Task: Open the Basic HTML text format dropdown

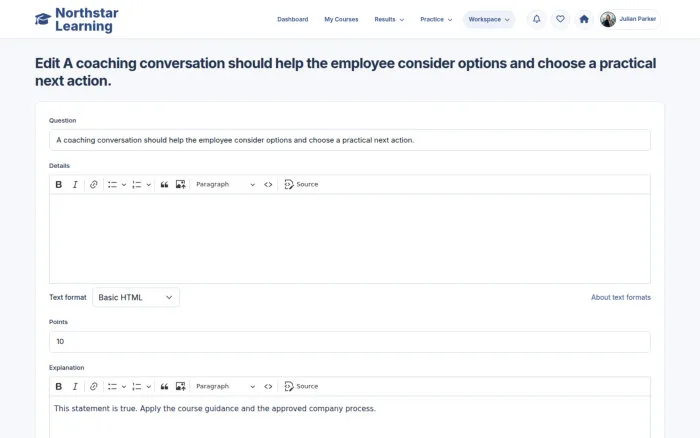Action: [x=136, y=297]
